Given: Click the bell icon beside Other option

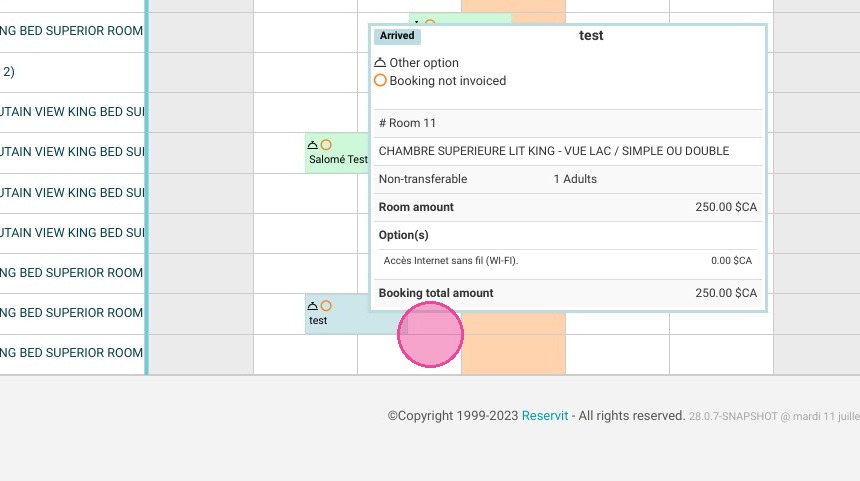Looking at the screenshot, I should point(380,63).
